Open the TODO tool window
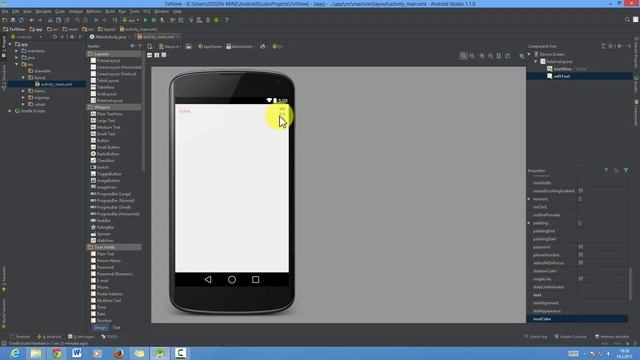 (x=109, y=337)
